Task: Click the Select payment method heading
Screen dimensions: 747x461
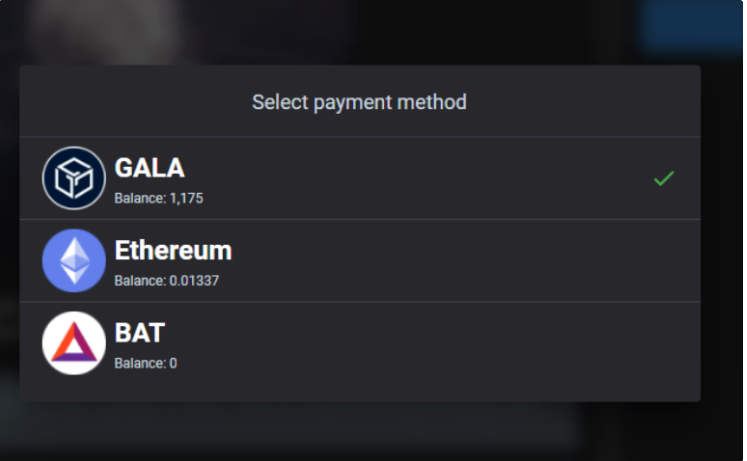Action: pos(359,102)
